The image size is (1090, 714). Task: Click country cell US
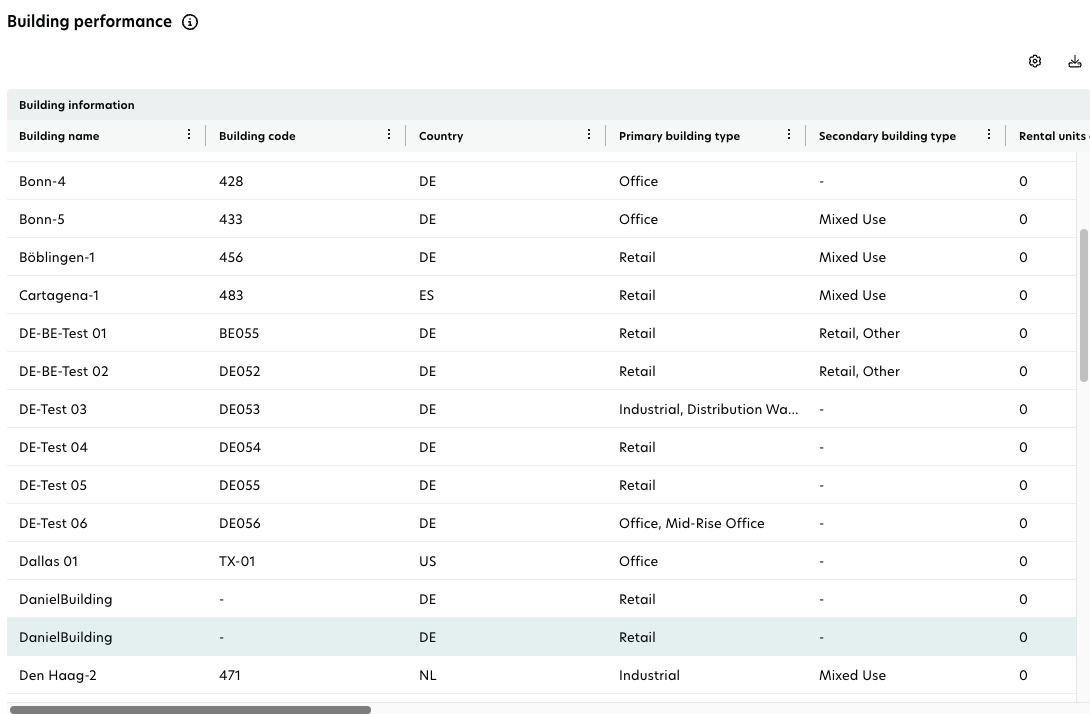[428, 562]
